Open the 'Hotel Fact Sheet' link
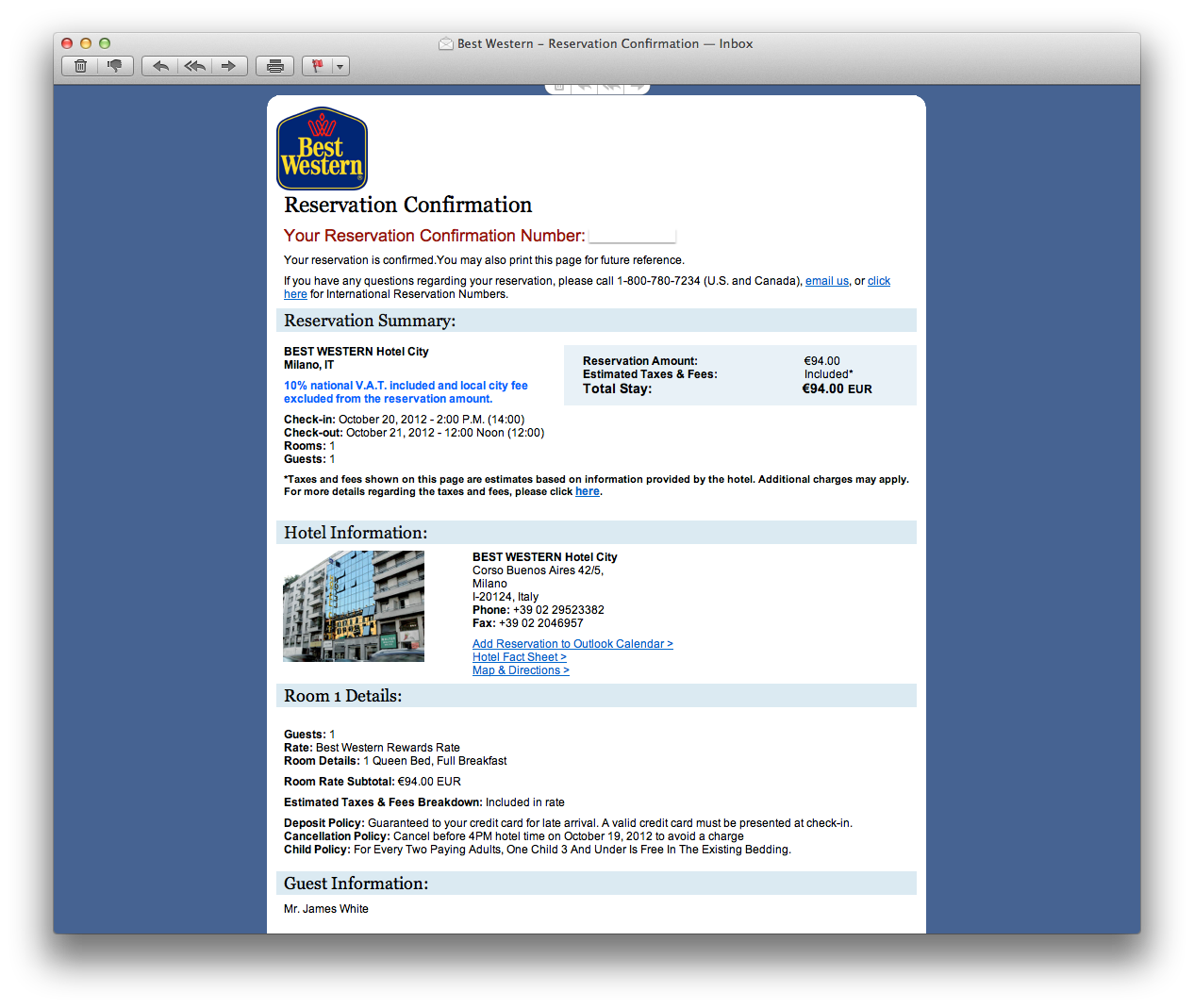 (520, 657)
